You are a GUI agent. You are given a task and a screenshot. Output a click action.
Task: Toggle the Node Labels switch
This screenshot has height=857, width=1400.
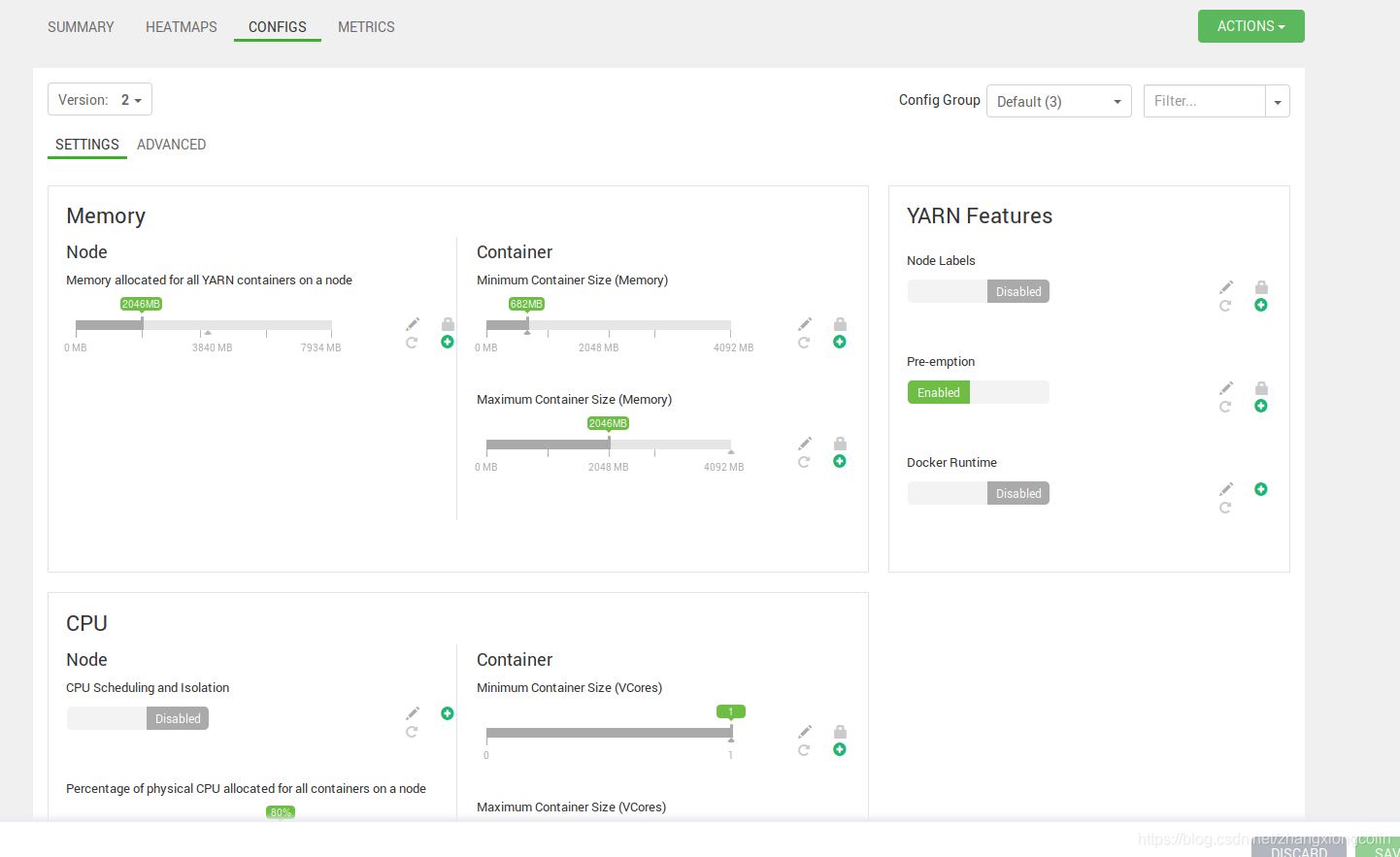[x=979, y=291]
